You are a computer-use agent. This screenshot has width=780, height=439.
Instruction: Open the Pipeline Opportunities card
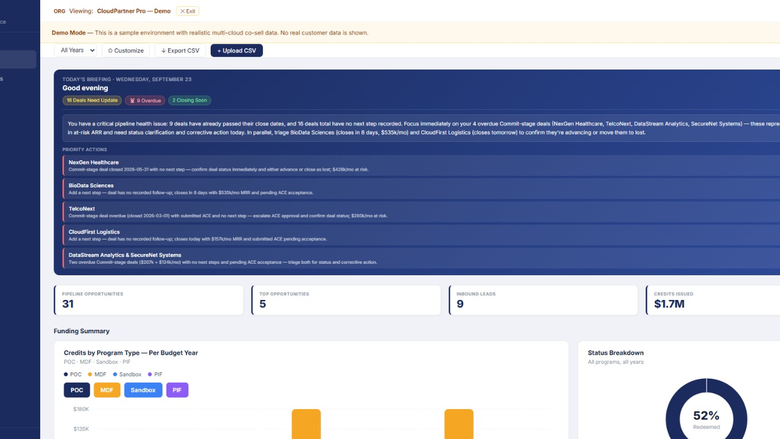tap(149, 300)
